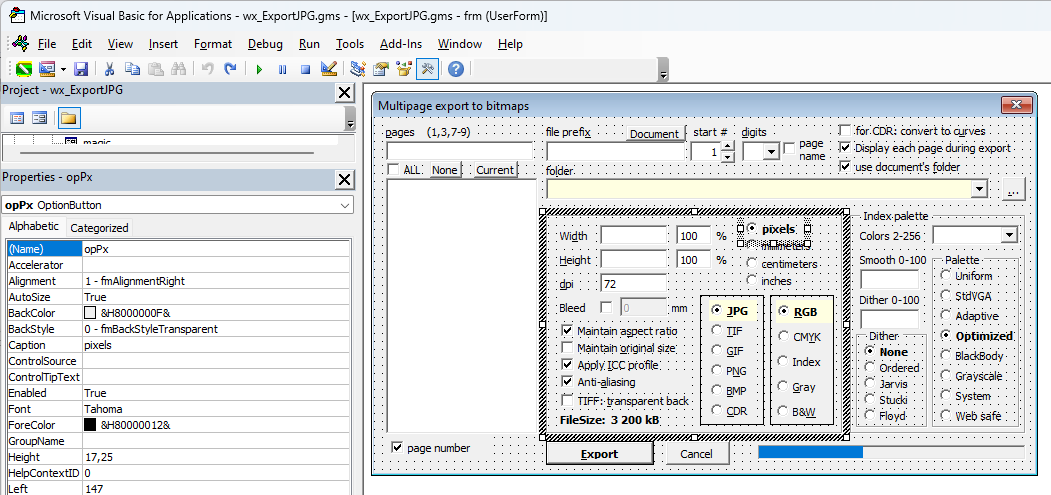The image size is (1051, 495).
Task: Toggle Design Mode icon in toolbar
Action: point(329,69)
